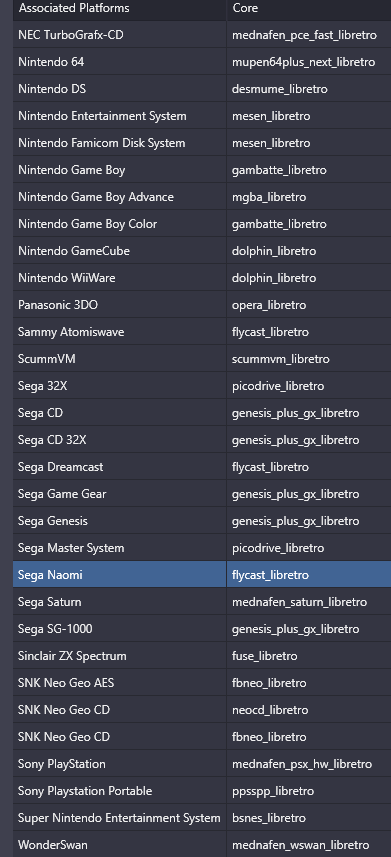Select the Nintendo 64 platform cell
391x857 pixels.
click(120, 62)
